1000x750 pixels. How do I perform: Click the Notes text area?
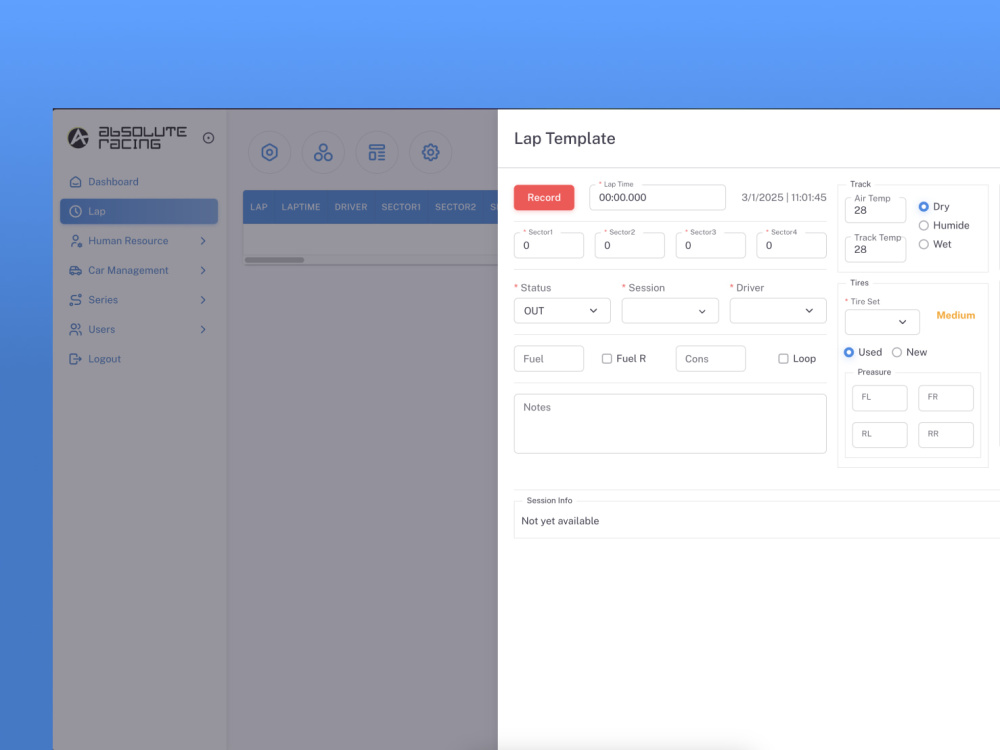click(x=670, y=423)
